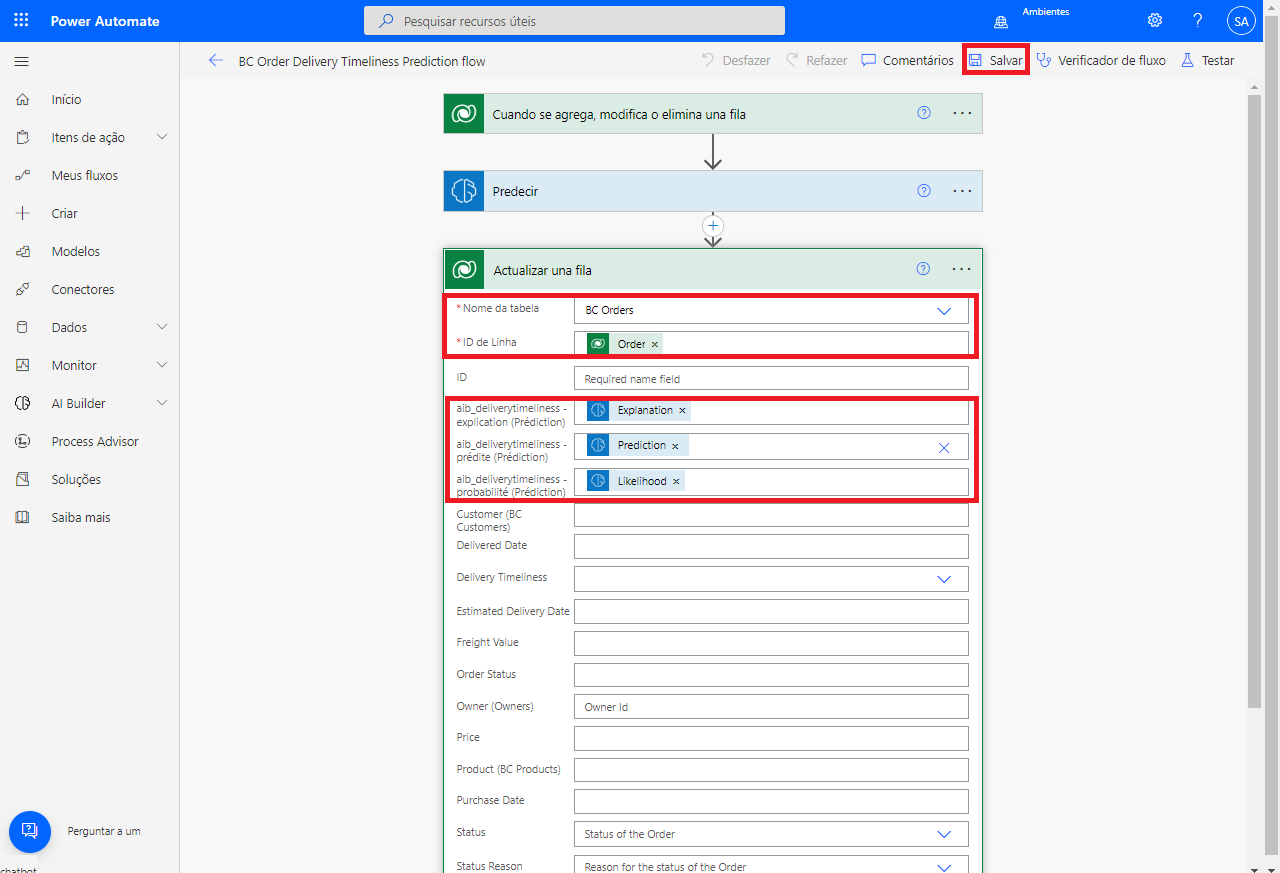Screen dimensions: 1280x873
Task: Select Conectores in the sidebar
Action: coord(83,290)
